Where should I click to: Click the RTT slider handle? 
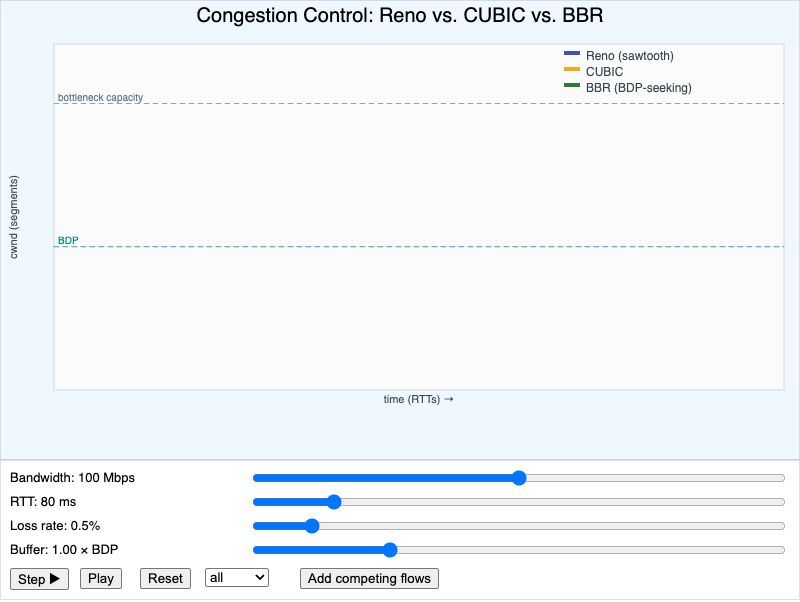click(x=334, y=502)
